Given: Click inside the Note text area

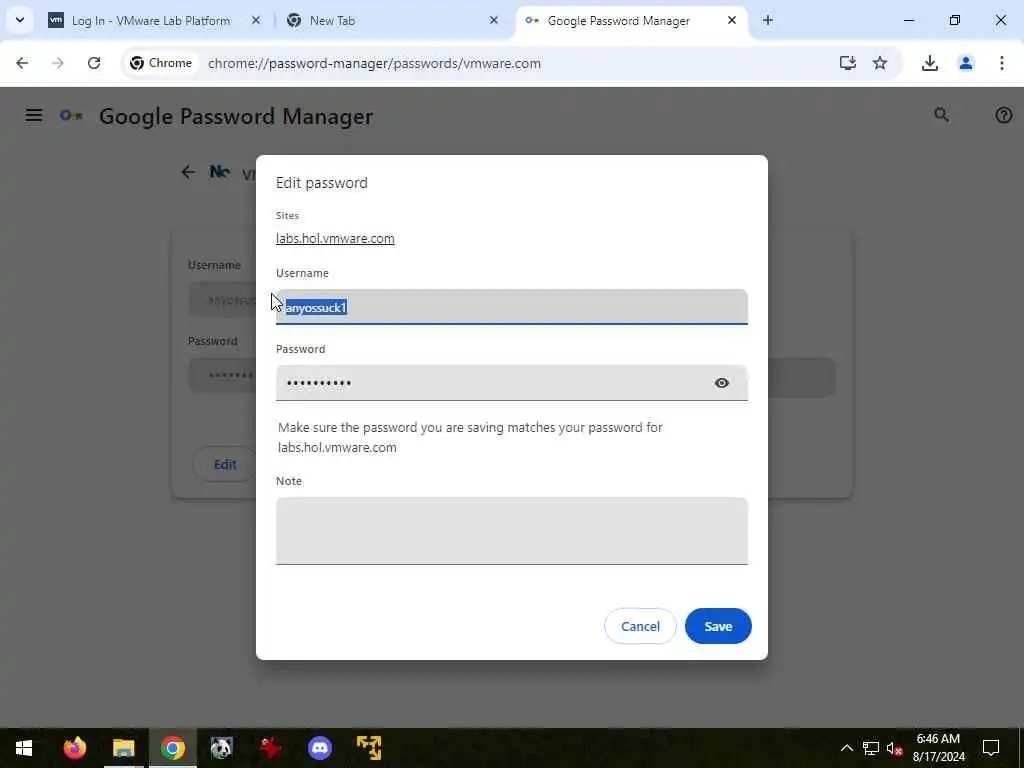Looking at the screenshot, I should click(x=511, y=531).
